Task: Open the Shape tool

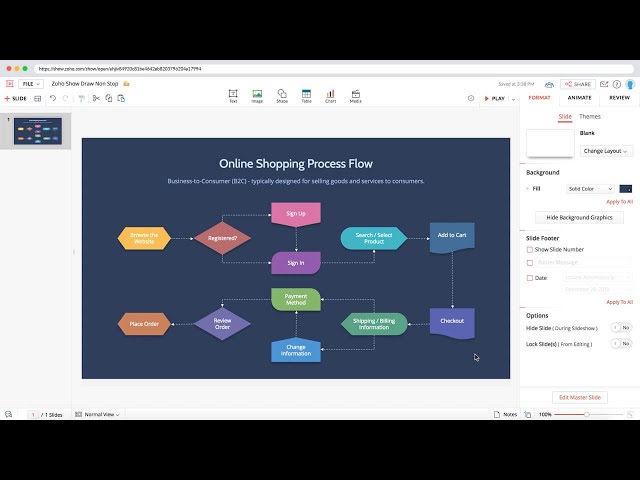Action: [282, 96]
